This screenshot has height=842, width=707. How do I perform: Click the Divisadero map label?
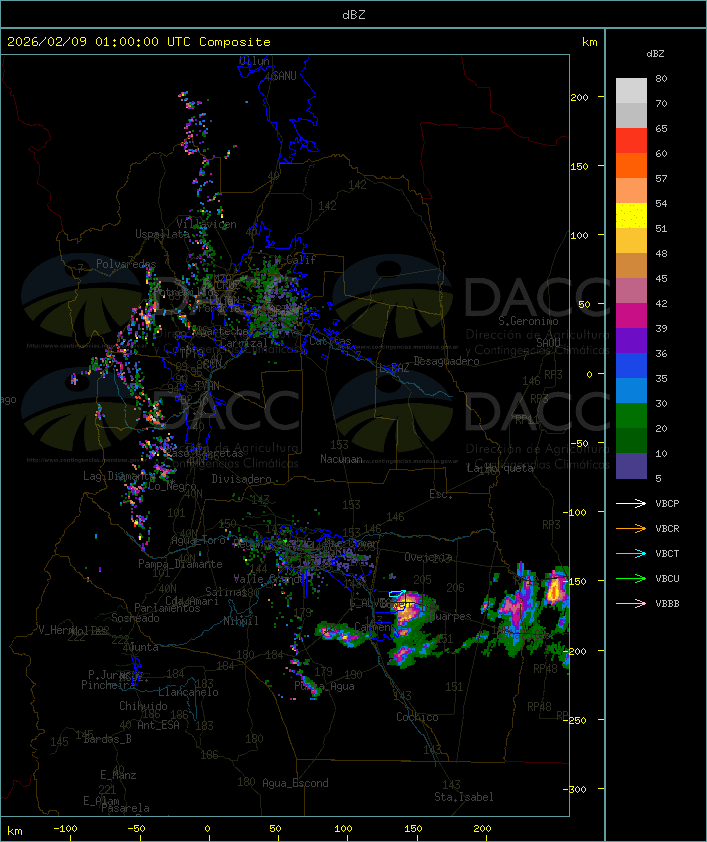tap(242, 478)
